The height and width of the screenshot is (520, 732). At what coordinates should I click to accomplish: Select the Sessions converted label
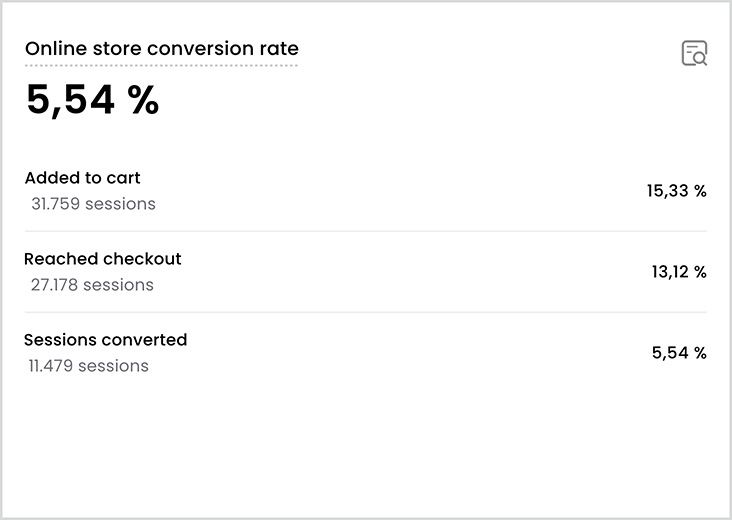click(x=105, y=340)
